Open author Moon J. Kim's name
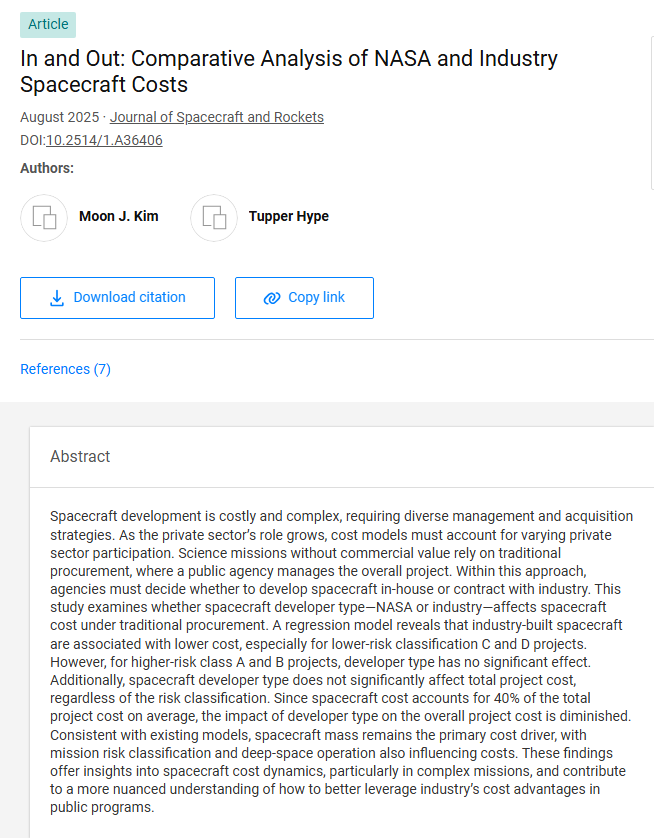Image resolution: width=654 pixels, height=838 pixels. coord(118,216)
